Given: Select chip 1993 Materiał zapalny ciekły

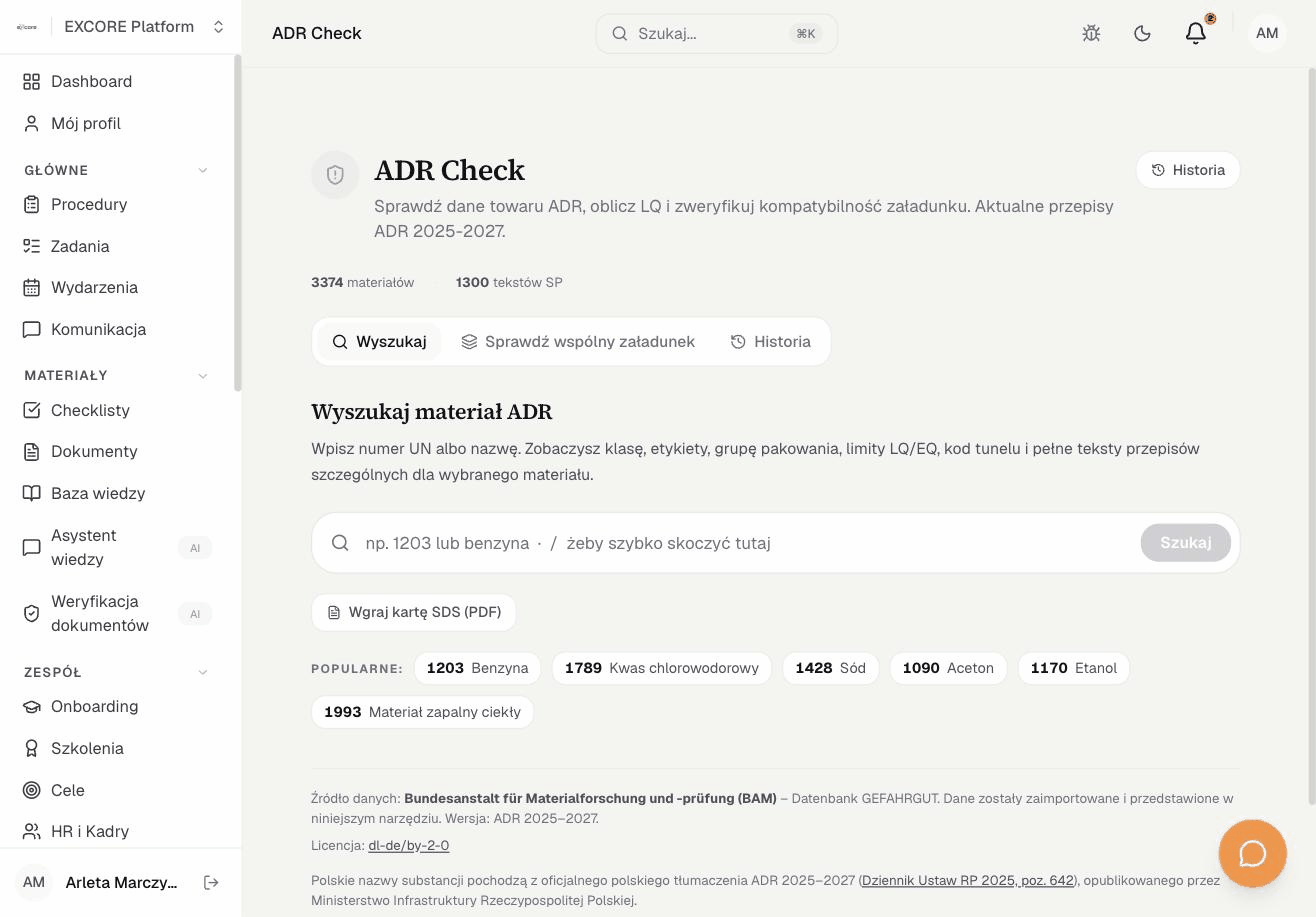Looking at the screenshot, I should pyautogui.click(x=422, y=712).
